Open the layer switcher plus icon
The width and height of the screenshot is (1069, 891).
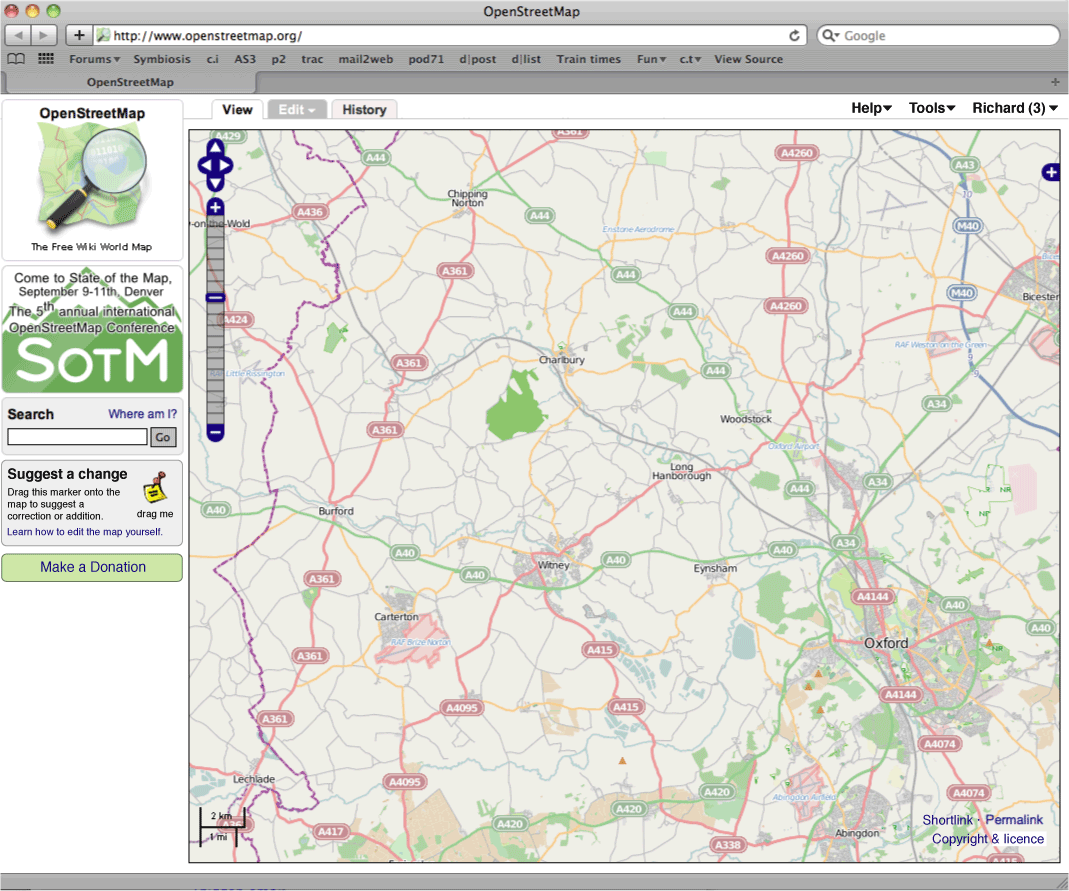tap(1051, 172)
